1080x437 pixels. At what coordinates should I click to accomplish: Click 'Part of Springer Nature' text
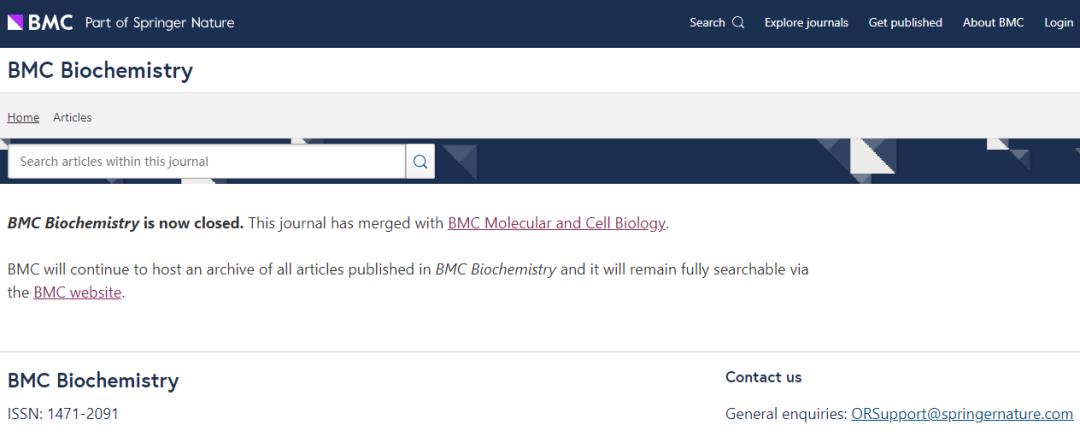[x=160, y=23]
